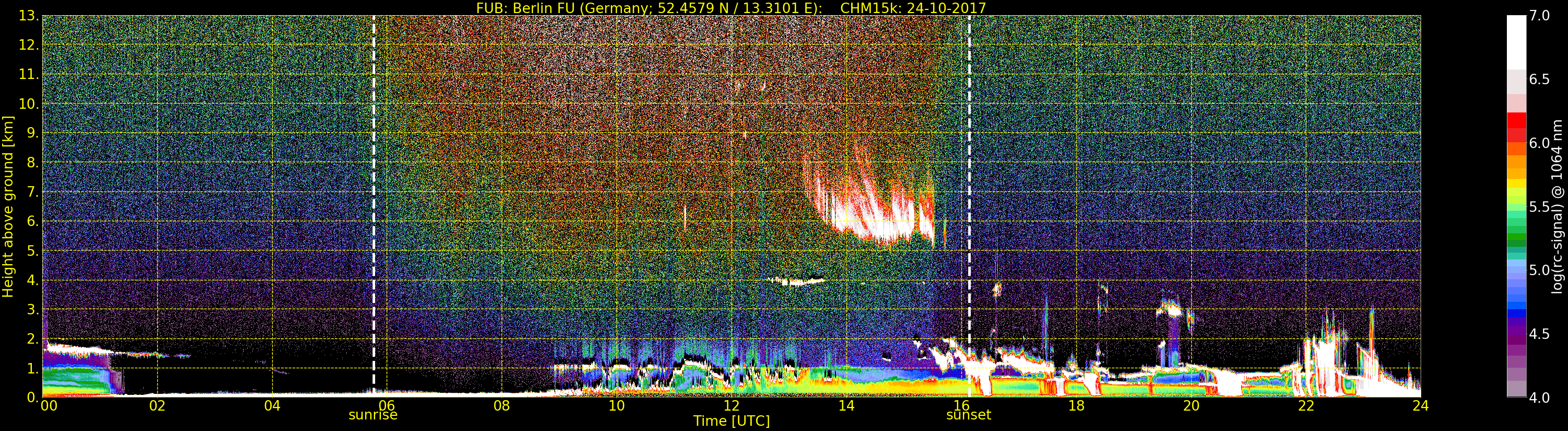Click the '5.5' colorbar tick label
Screen dimensions: 1568x431
coord(1539,207)
